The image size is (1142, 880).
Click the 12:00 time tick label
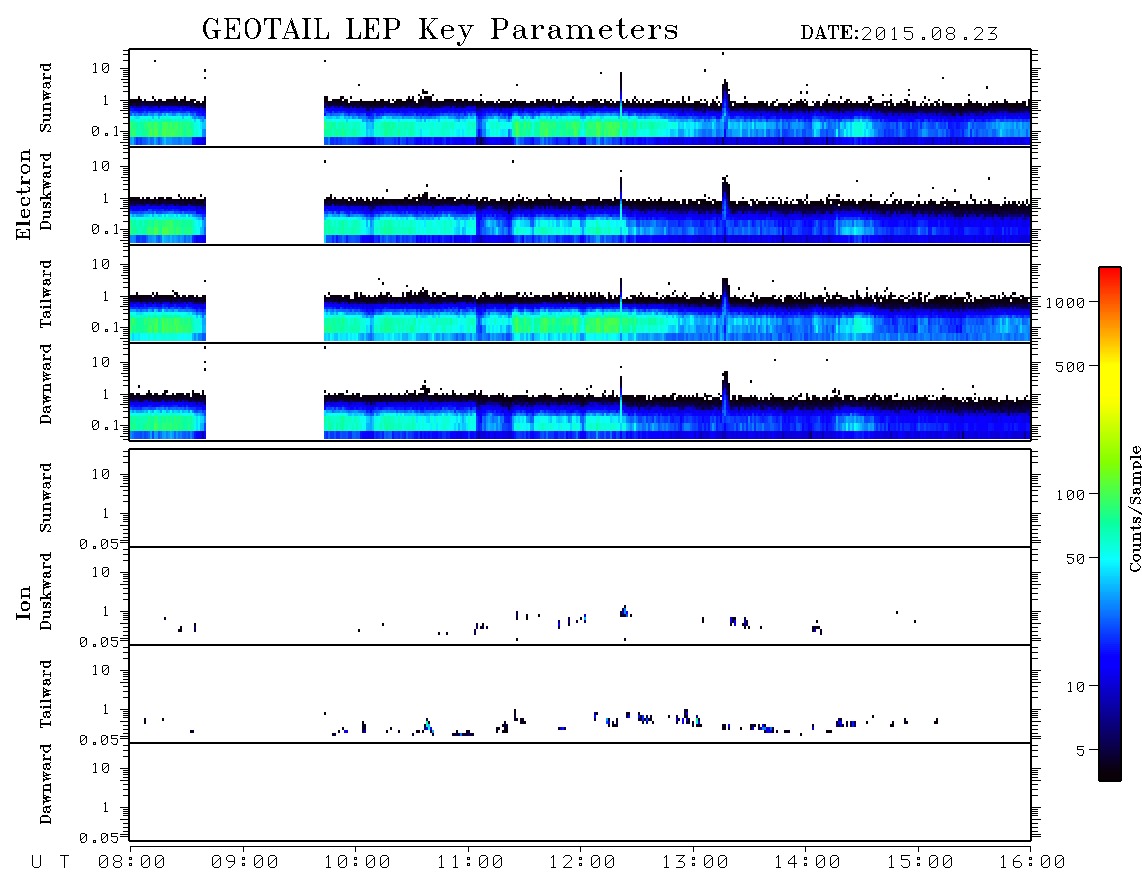[582, 863]
